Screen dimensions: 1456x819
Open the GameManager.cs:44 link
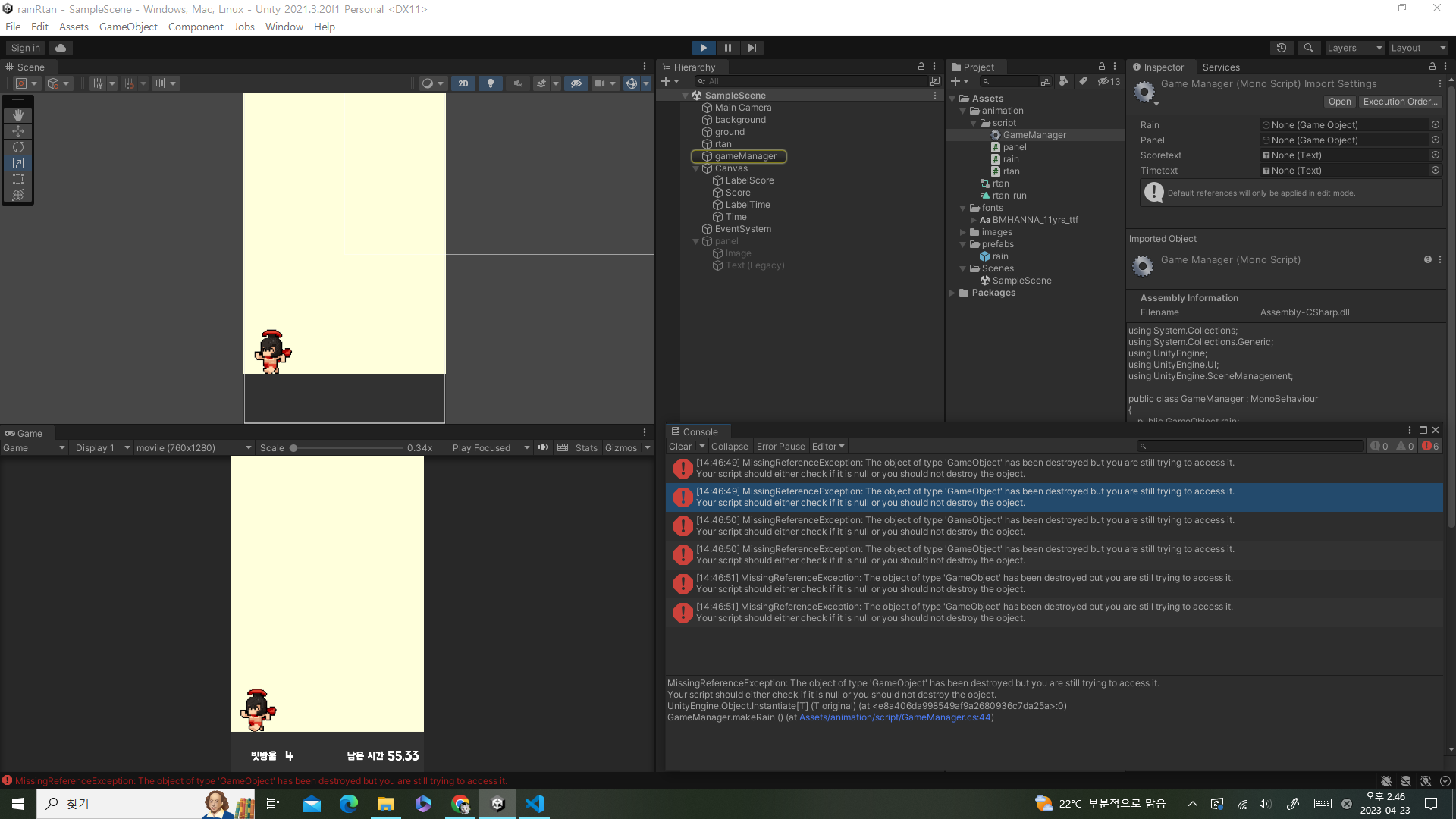[x=895, y=717]
